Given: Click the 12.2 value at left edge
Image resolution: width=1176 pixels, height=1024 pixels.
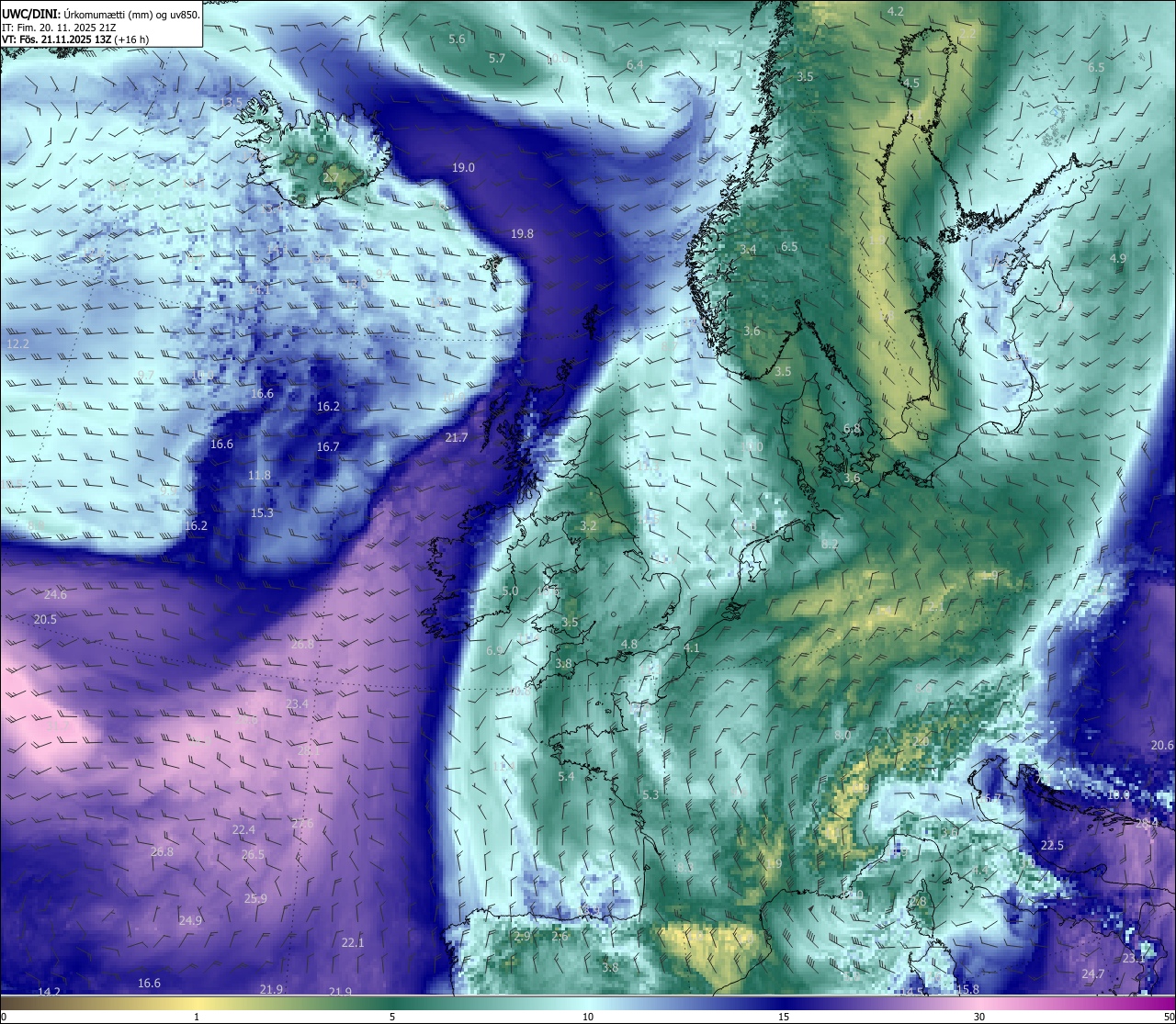Looking at the screenshot, I should click(17, 344).
